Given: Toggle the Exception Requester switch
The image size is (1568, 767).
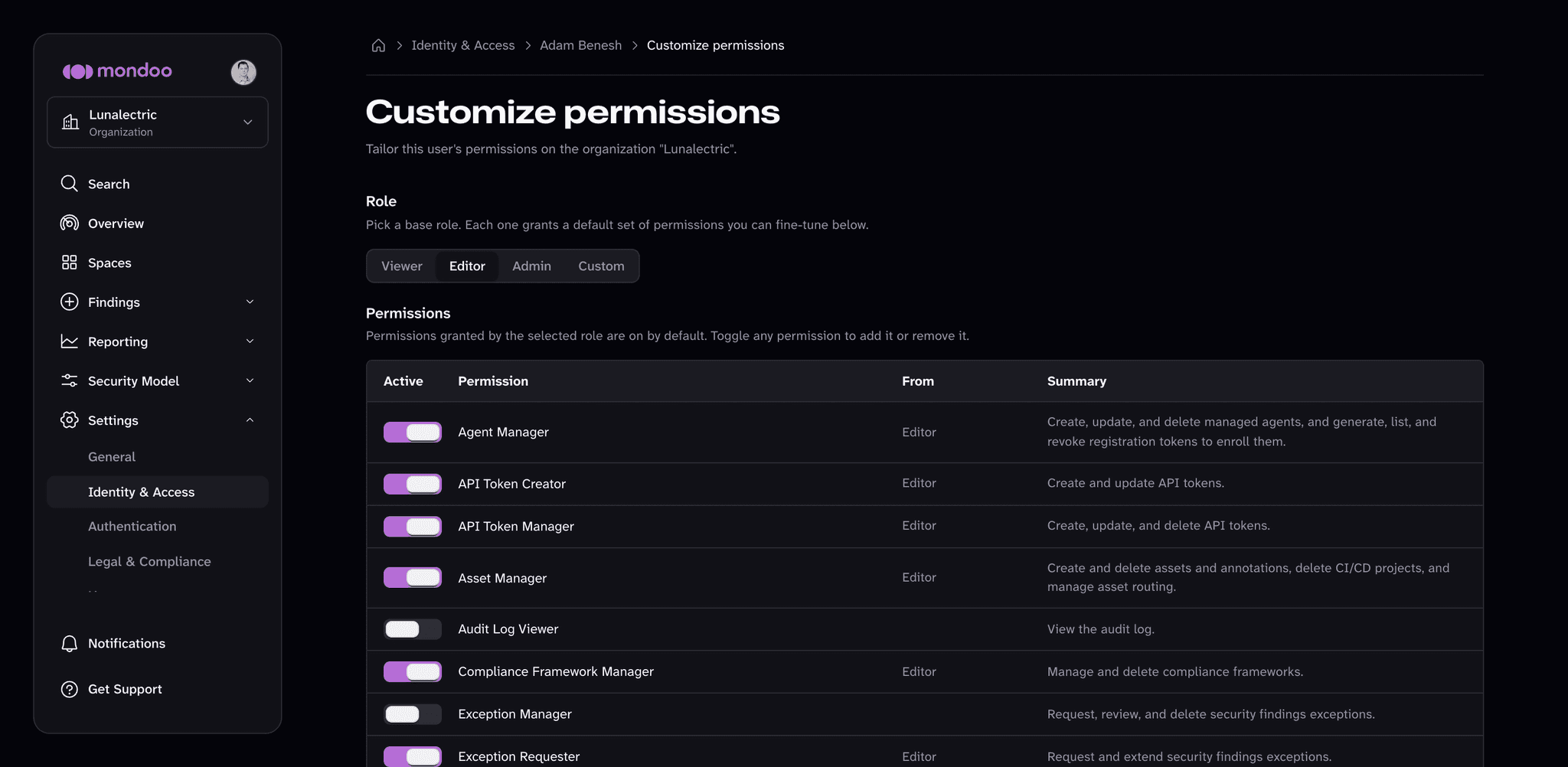Looking at the screenshot, I should click(413, 756).
